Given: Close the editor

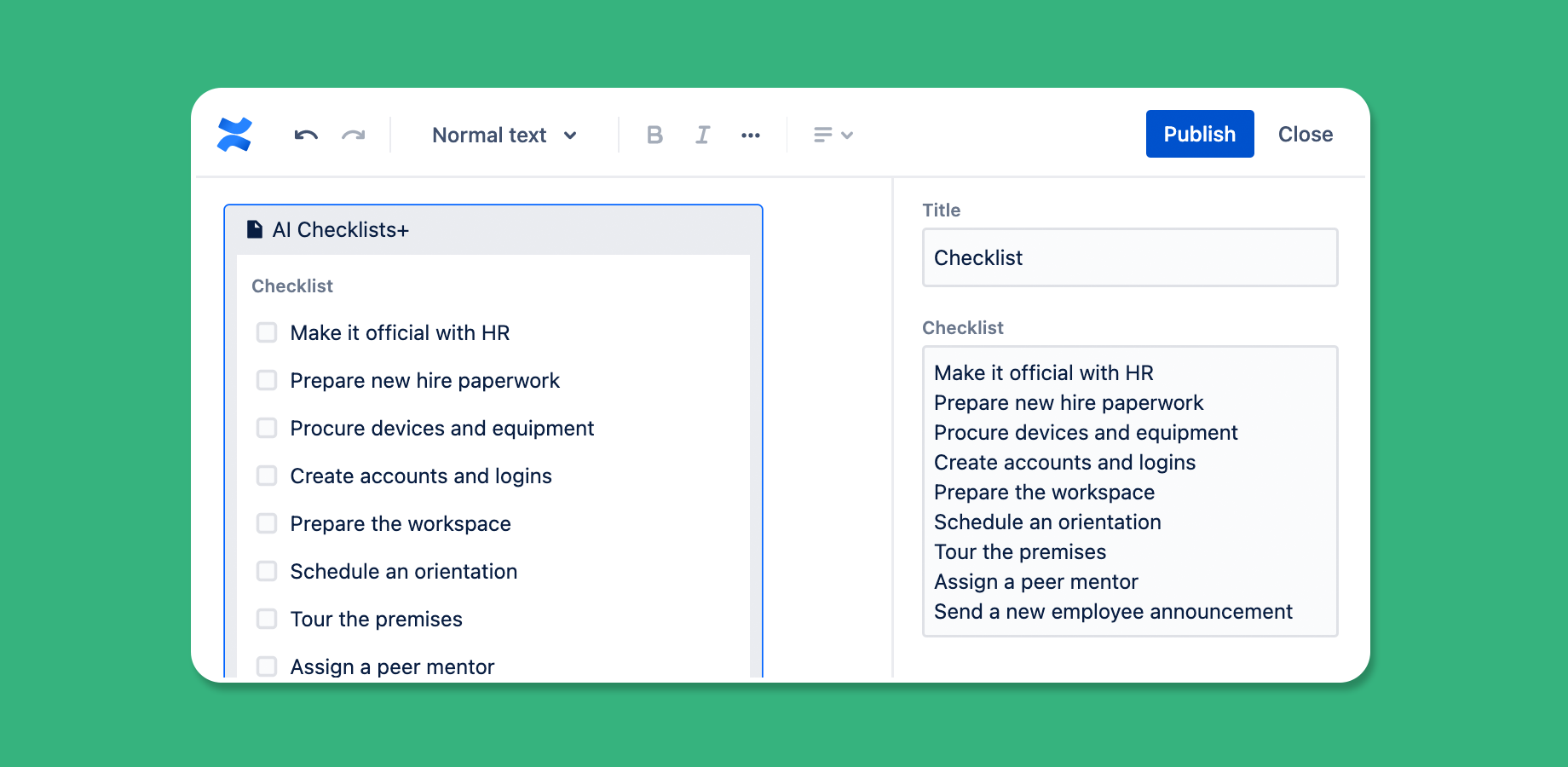Looking at the screenshot, I should tap(1305, 134).
